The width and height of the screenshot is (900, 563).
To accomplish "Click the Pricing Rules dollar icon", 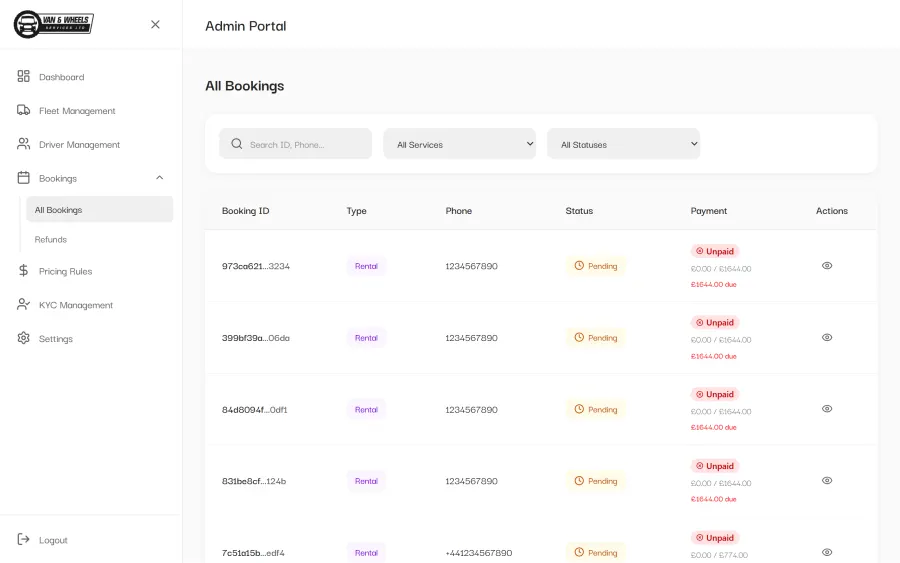I will click(24, 270).
